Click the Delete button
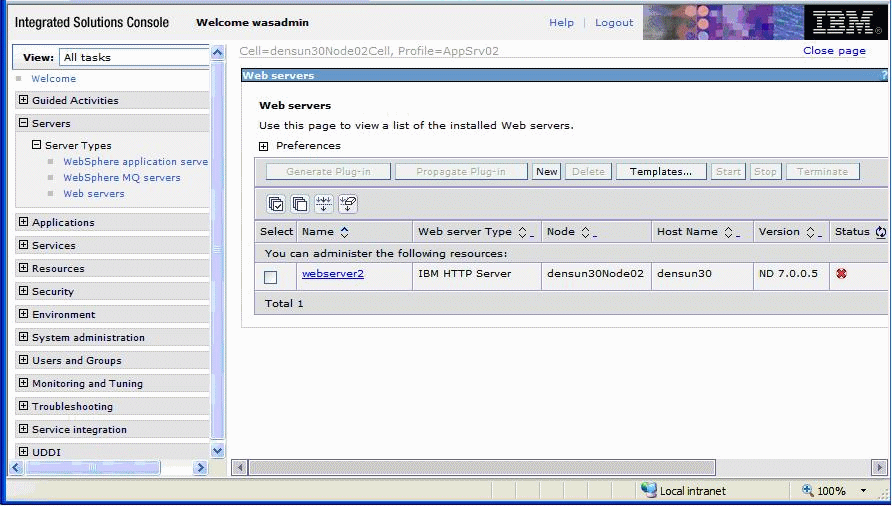The image size is (892, 506). pyautogui.click(x=588, y=171)
